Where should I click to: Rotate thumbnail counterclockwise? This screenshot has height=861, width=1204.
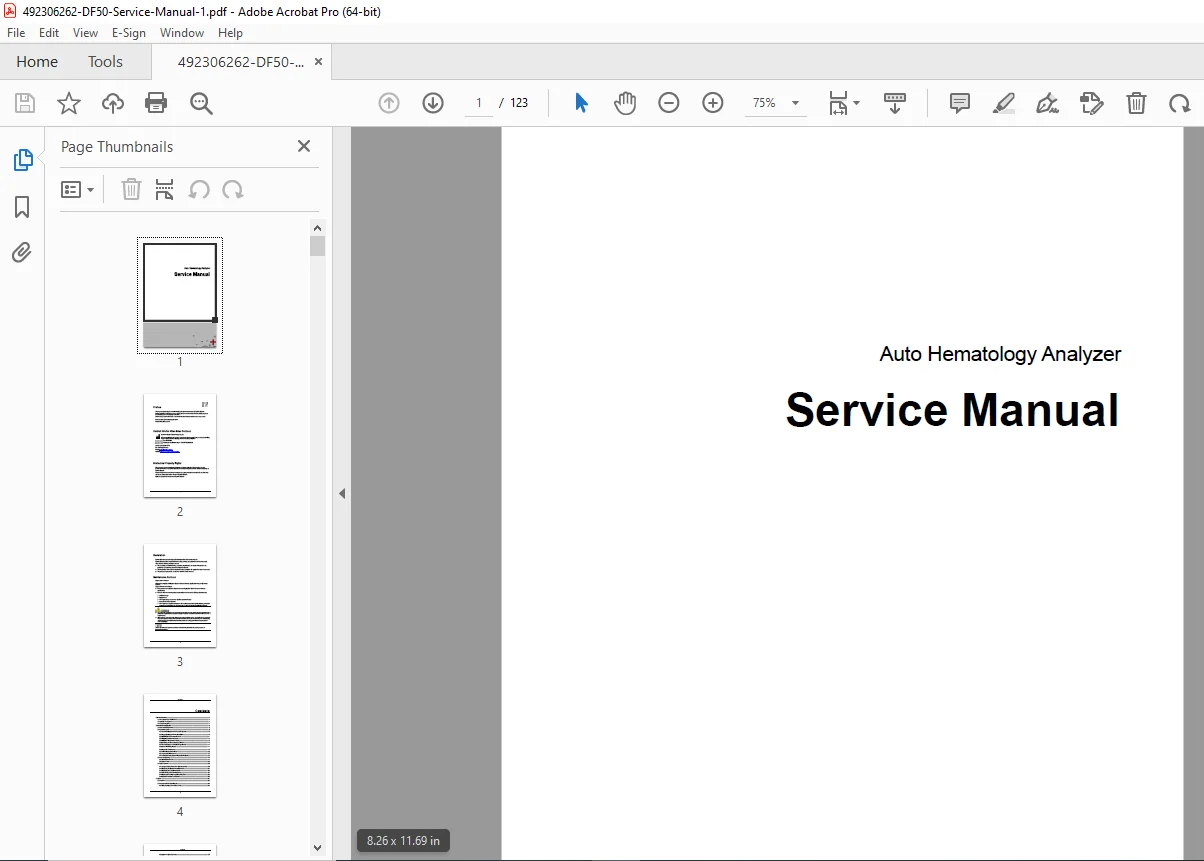[x=200, y=189]
